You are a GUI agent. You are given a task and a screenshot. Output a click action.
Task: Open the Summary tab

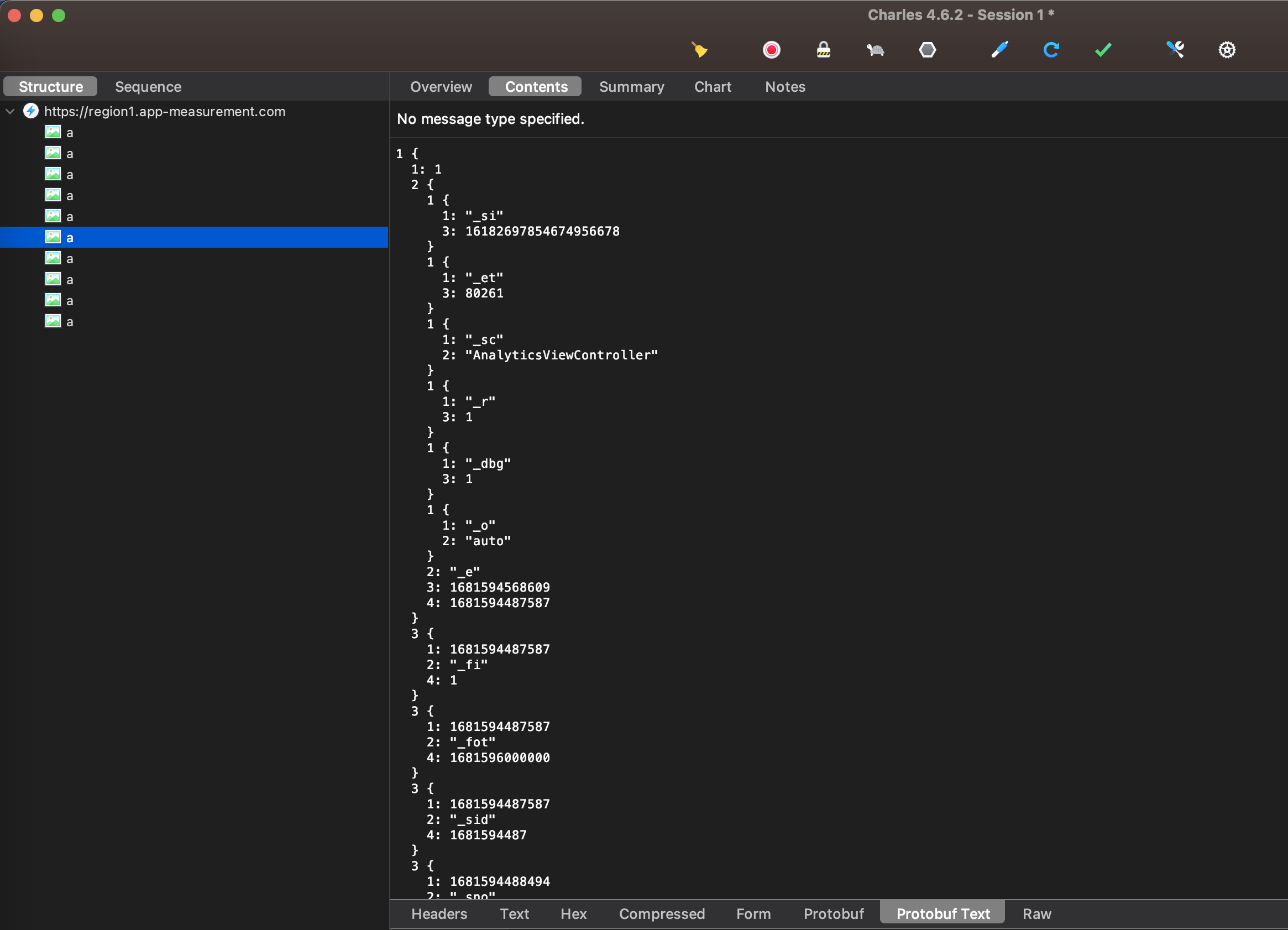631,86
